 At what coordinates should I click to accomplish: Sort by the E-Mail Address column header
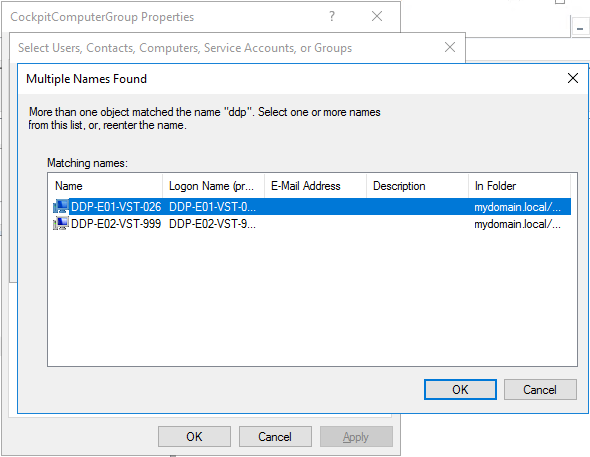click(315, 186)
